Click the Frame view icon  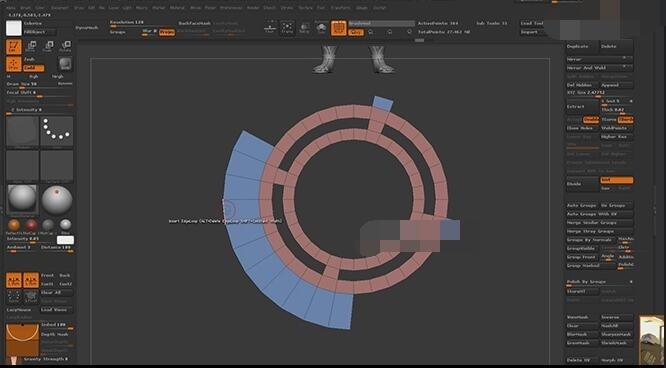click(287, 27)
